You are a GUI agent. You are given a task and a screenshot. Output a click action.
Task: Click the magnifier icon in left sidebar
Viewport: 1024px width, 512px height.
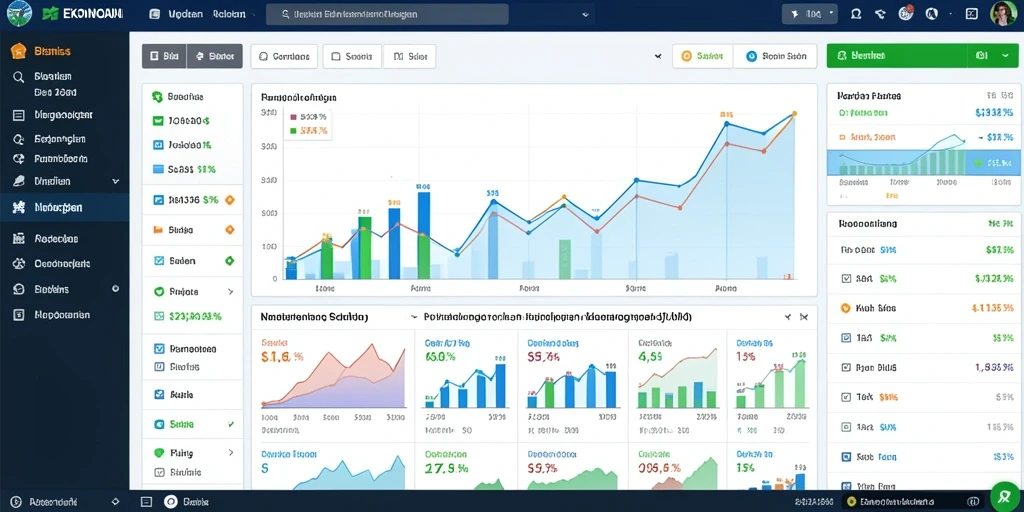[18, 77]
